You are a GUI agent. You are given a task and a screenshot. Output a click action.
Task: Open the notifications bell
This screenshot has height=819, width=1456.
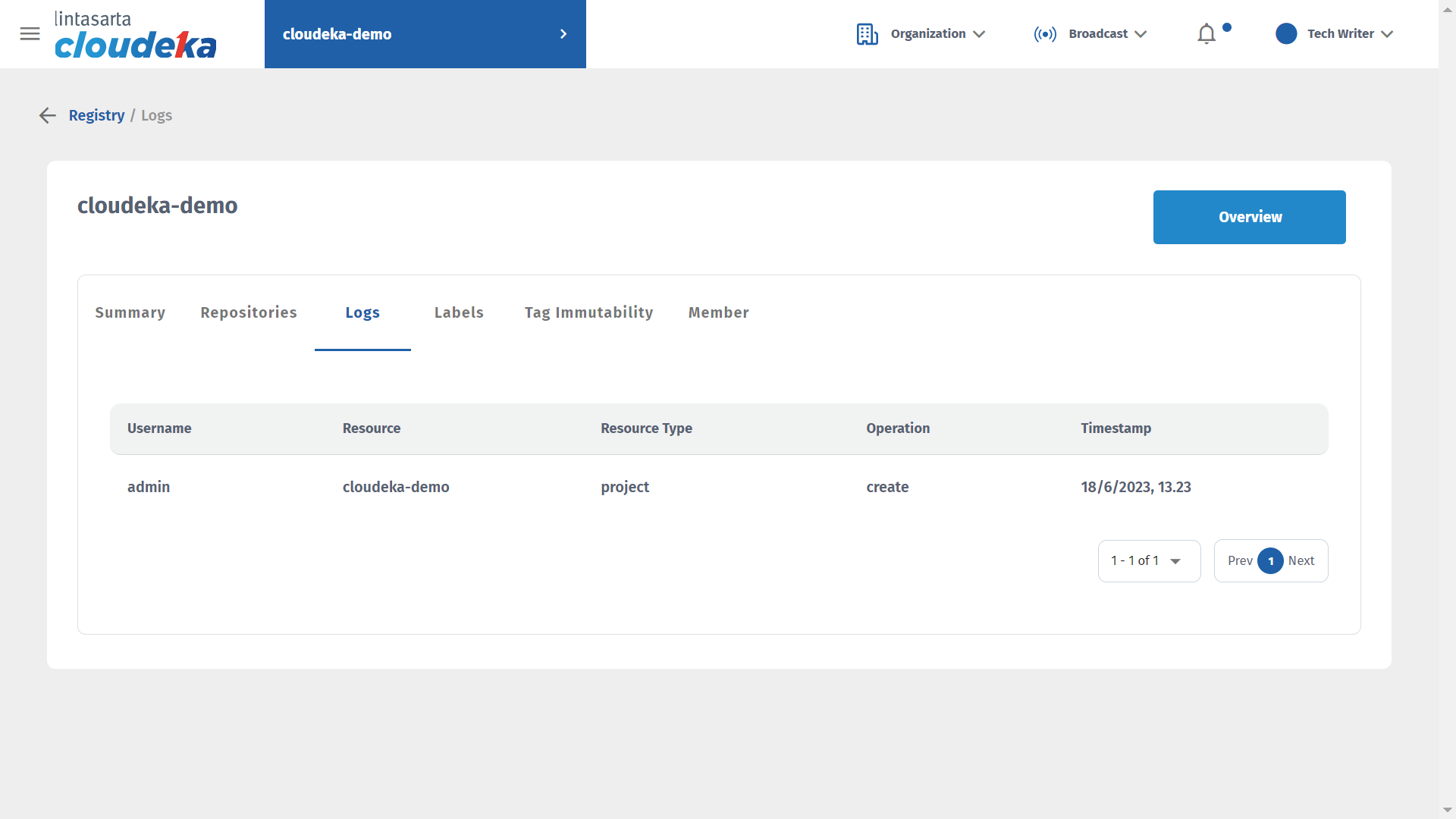tap(1206, 34)
